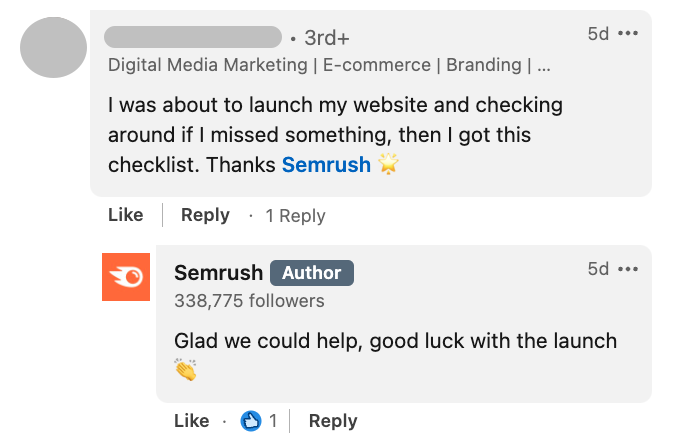
Task: Open three-dot menu on first comment
Action: pos(628,34)
